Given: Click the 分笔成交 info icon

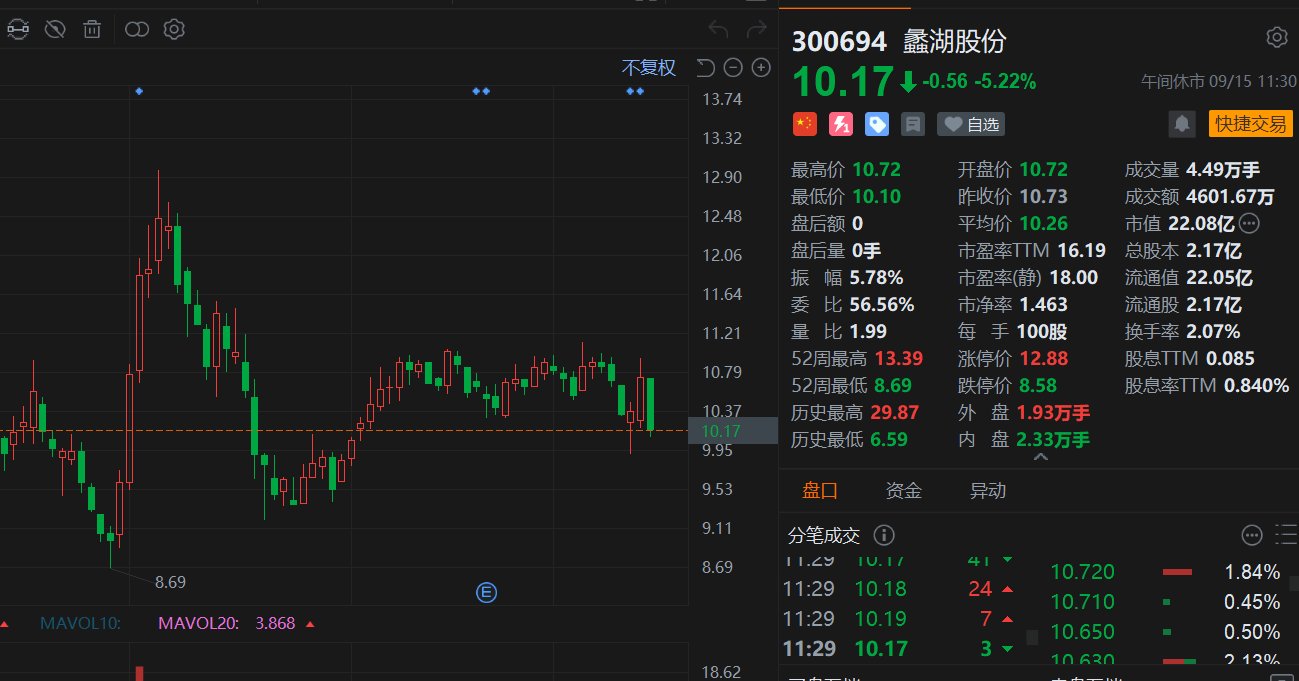Looking at the screenshot, I should 884,536.
